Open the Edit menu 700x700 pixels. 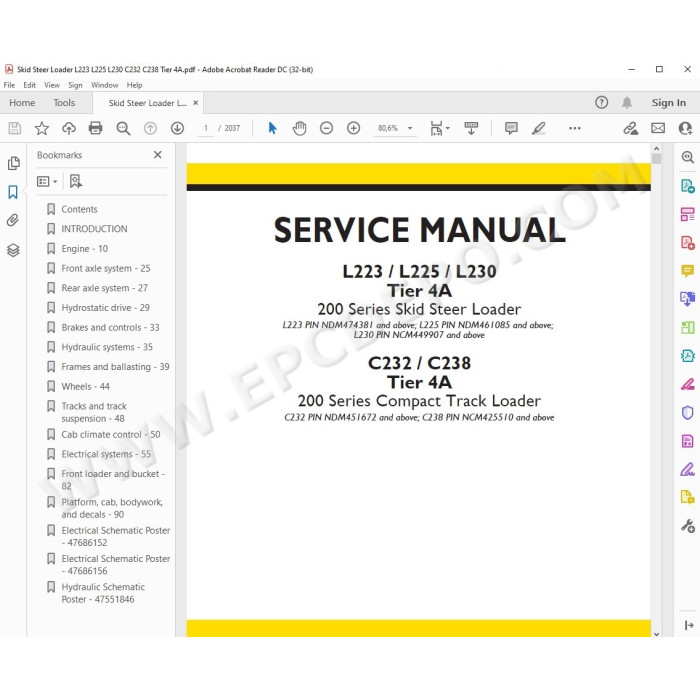29,85
